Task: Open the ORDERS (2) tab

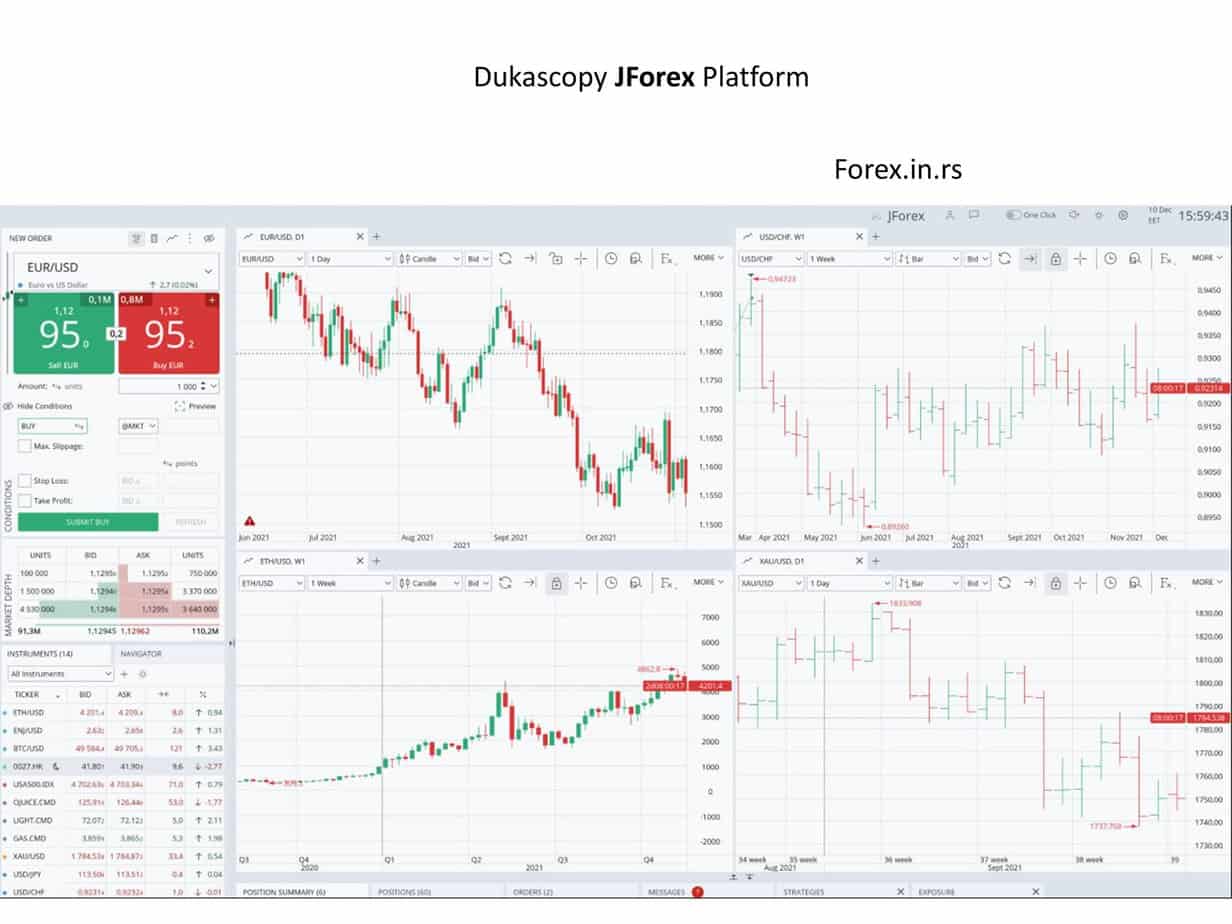Action: click(x=532, y=891)
